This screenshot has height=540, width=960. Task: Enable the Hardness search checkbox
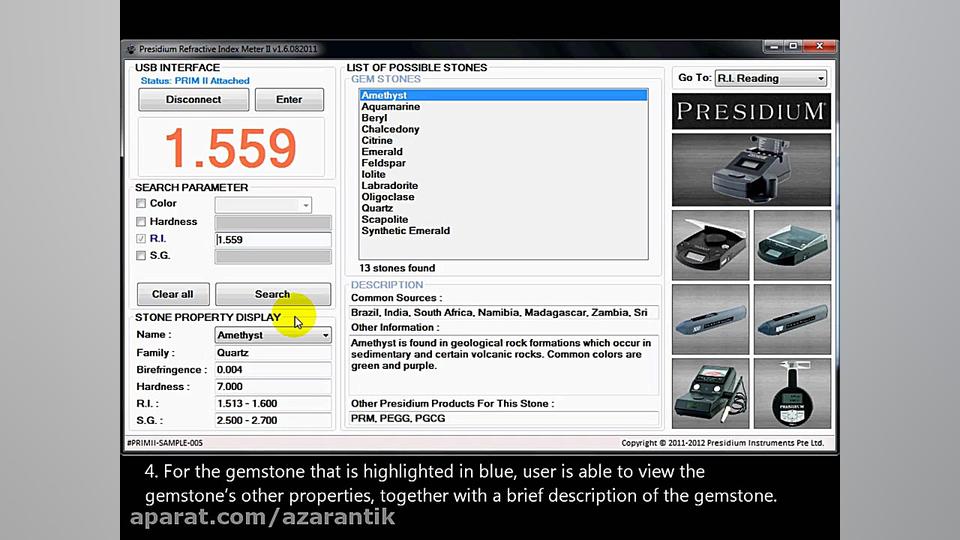tap(141, 222)
